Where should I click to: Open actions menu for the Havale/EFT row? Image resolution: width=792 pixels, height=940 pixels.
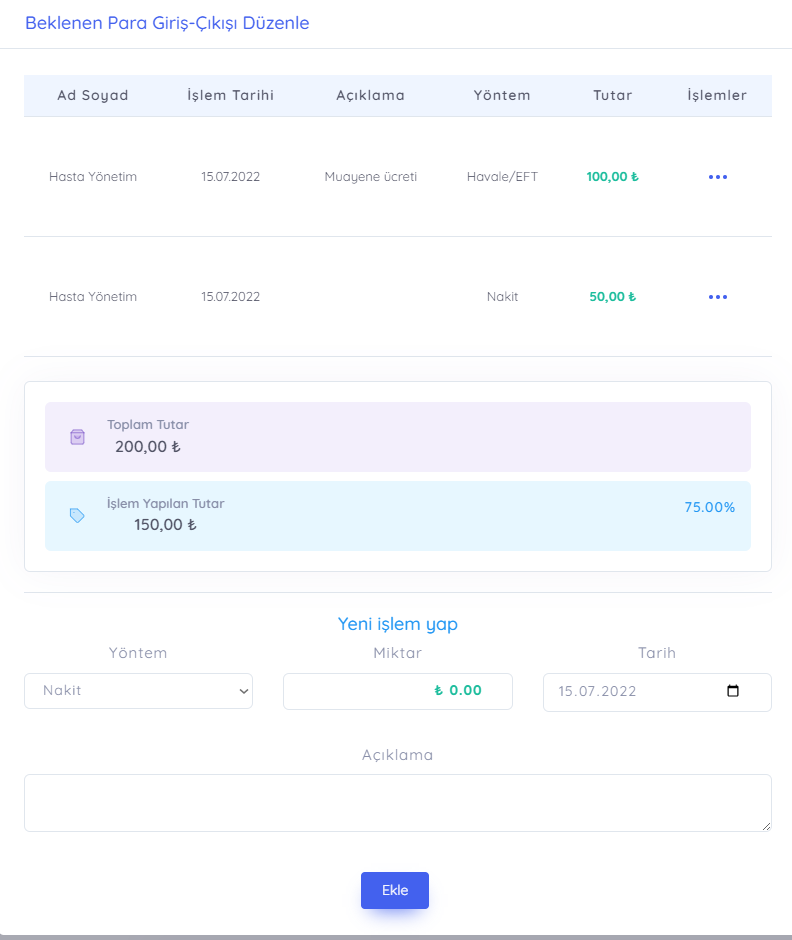coord(717,177)
